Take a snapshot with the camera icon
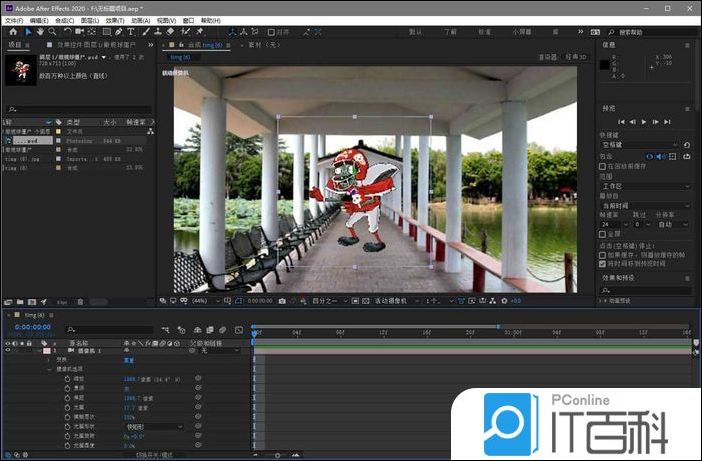The width and height of the screenshot is (702, 461). [x=282, y=300]
